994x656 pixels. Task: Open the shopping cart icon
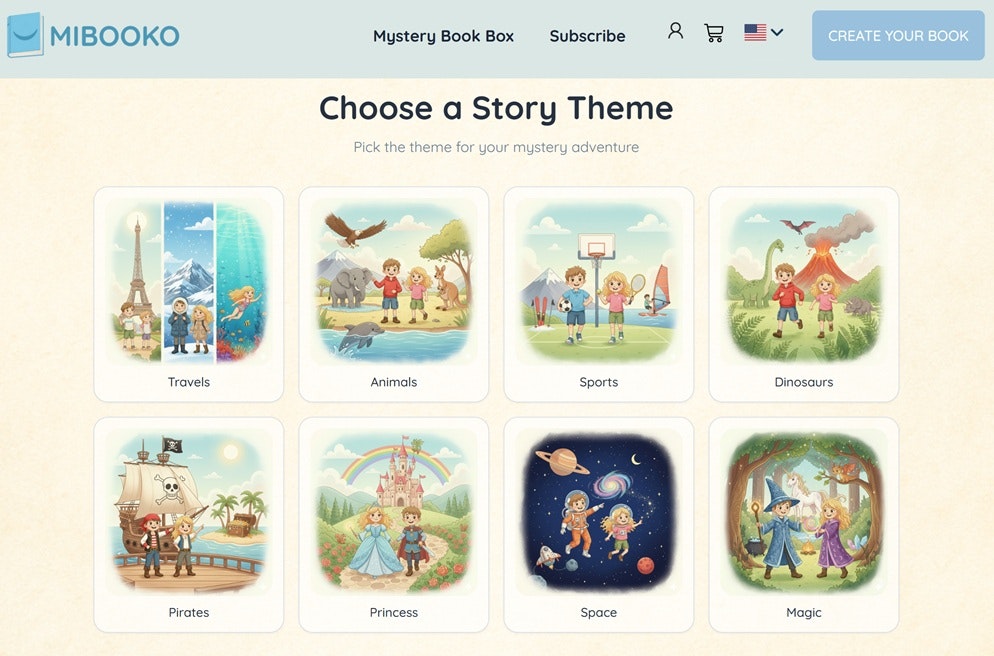pyautogui.click(x=714, y=32)
